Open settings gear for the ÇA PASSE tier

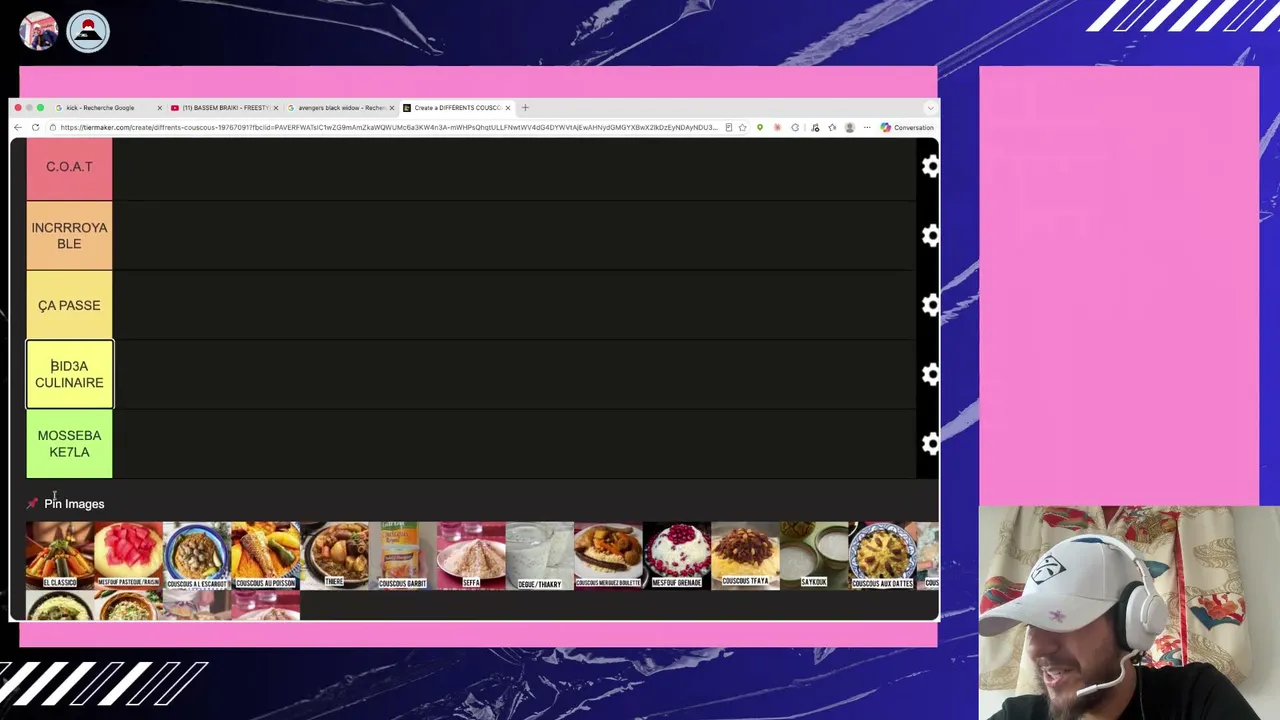coord(930,305)
